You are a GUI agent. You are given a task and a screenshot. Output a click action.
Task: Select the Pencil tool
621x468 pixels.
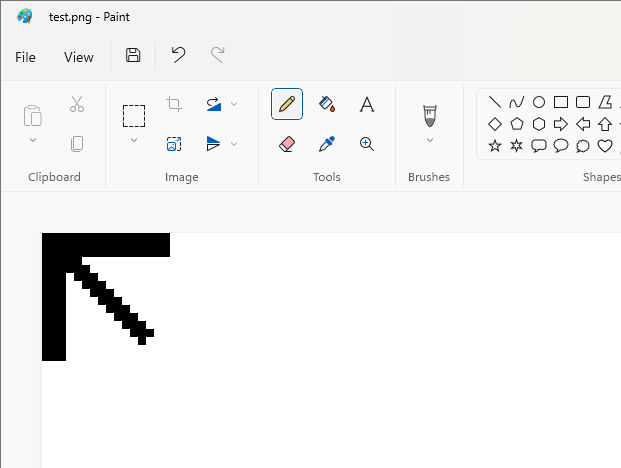287,104
